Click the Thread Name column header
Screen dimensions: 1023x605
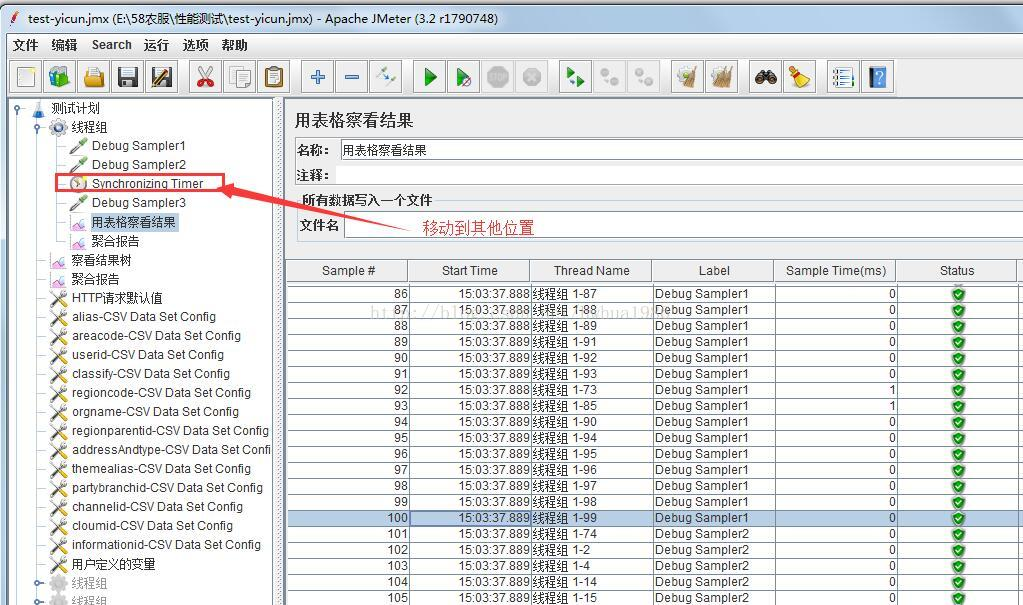[x=591, y=271]
